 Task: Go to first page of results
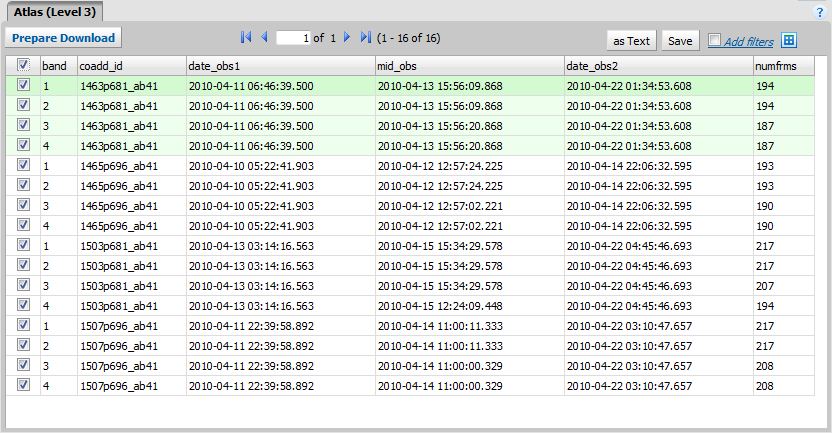[246, 37]
